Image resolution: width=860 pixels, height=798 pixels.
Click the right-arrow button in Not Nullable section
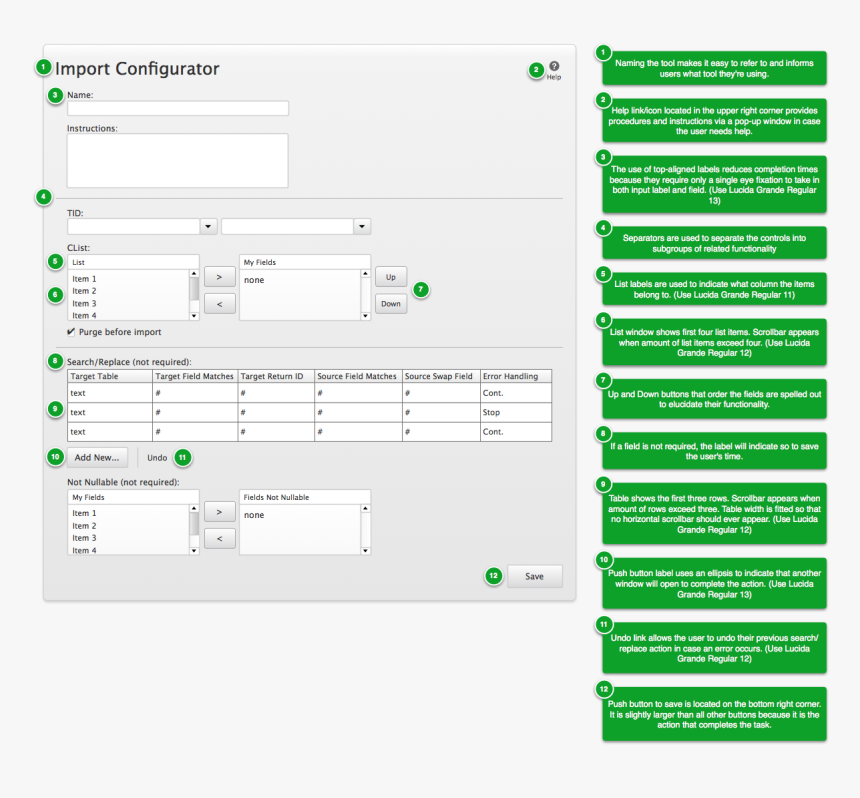coord(219,511)
